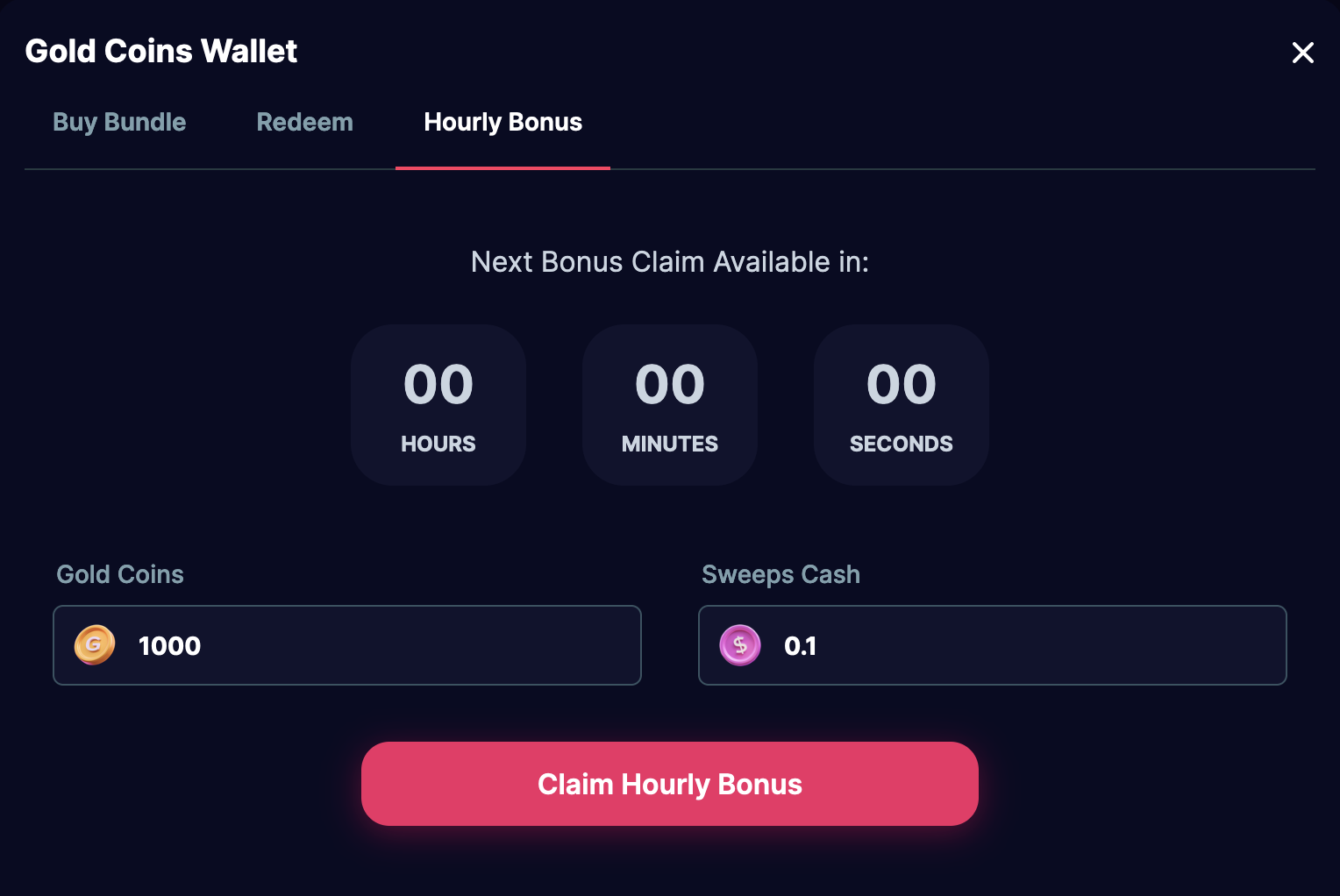Click the 0.1 sweeps cash value
The width and height of the screenshot is (1340, 896).
click(800, 646)
